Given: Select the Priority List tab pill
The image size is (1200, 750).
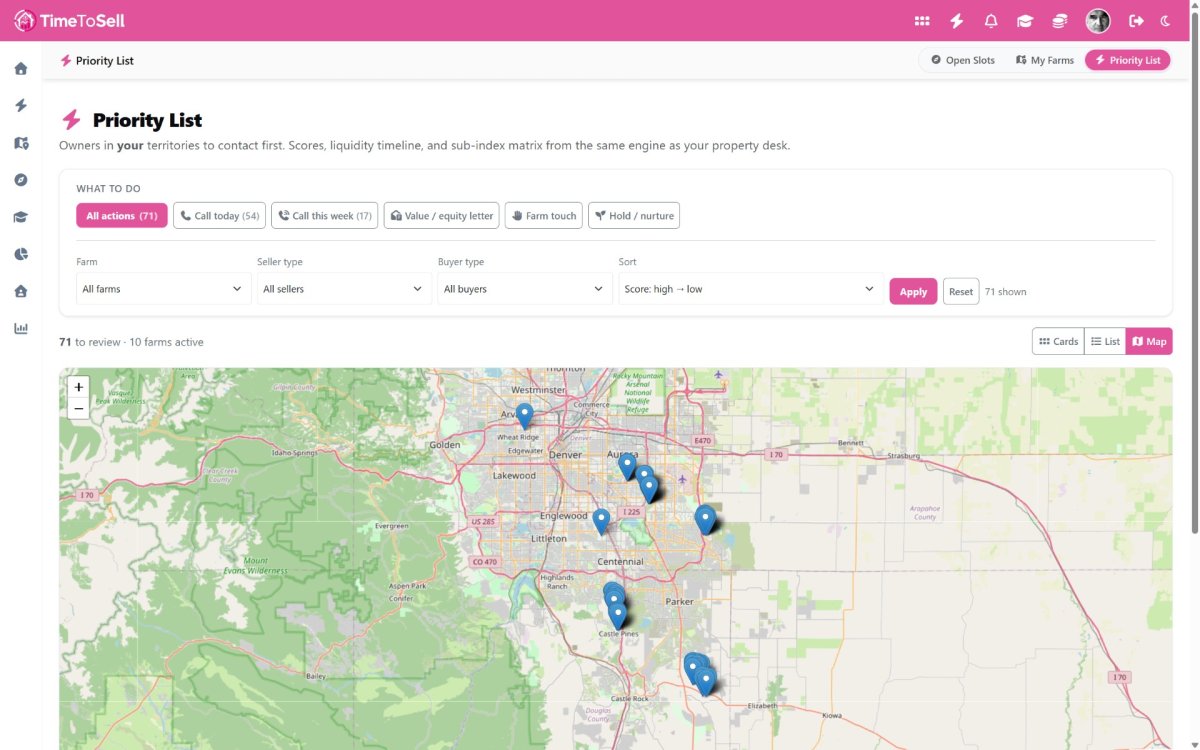Looking at the screenshot, I should point(1127,60).
